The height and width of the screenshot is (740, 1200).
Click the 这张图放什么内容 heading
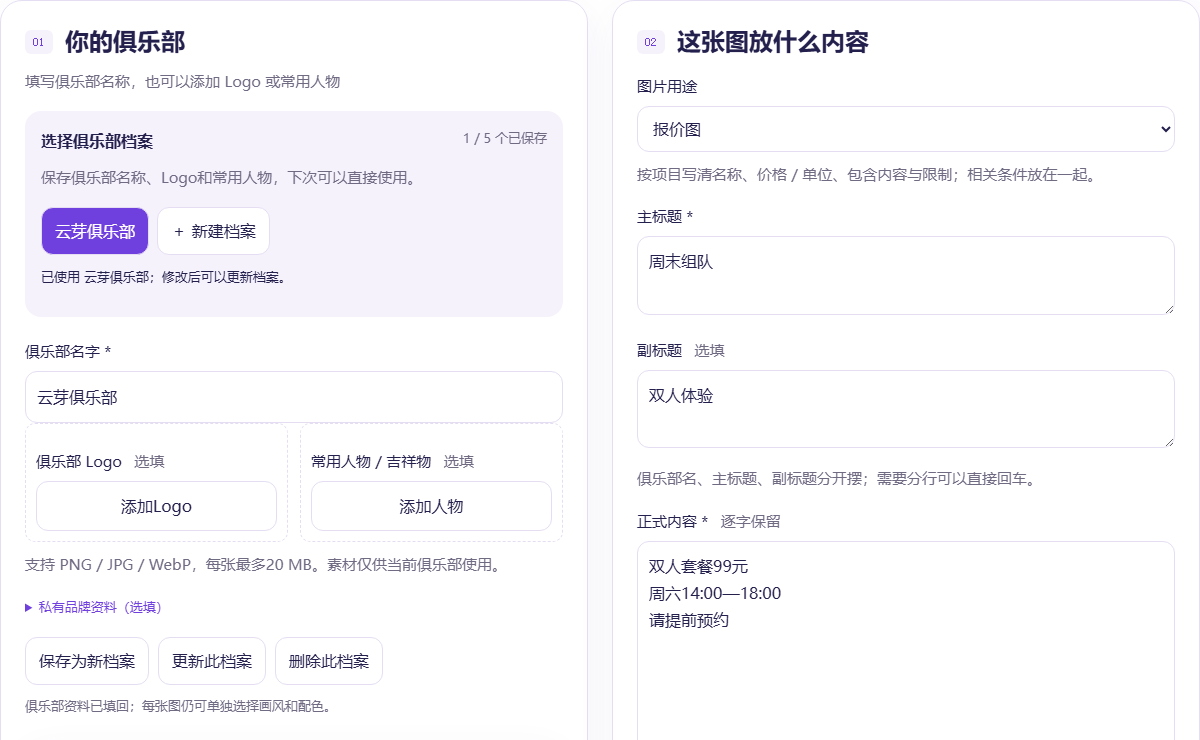pyautogui.click(x=773, y=42)
